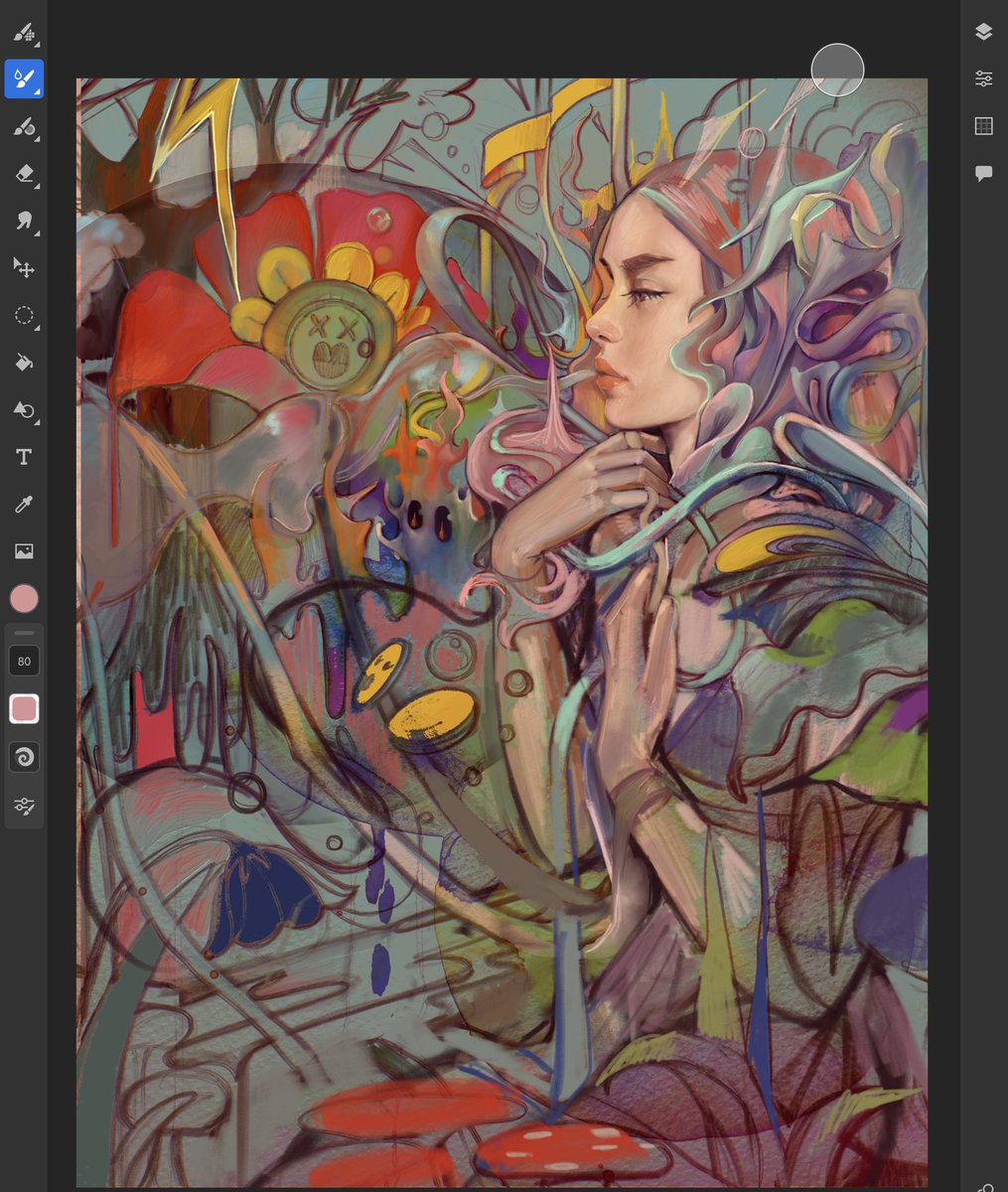Screen dimensions: 1008x1192
Task: Open the brush size control showing 80
Action: pyautogui.click(x=24, y=661)
